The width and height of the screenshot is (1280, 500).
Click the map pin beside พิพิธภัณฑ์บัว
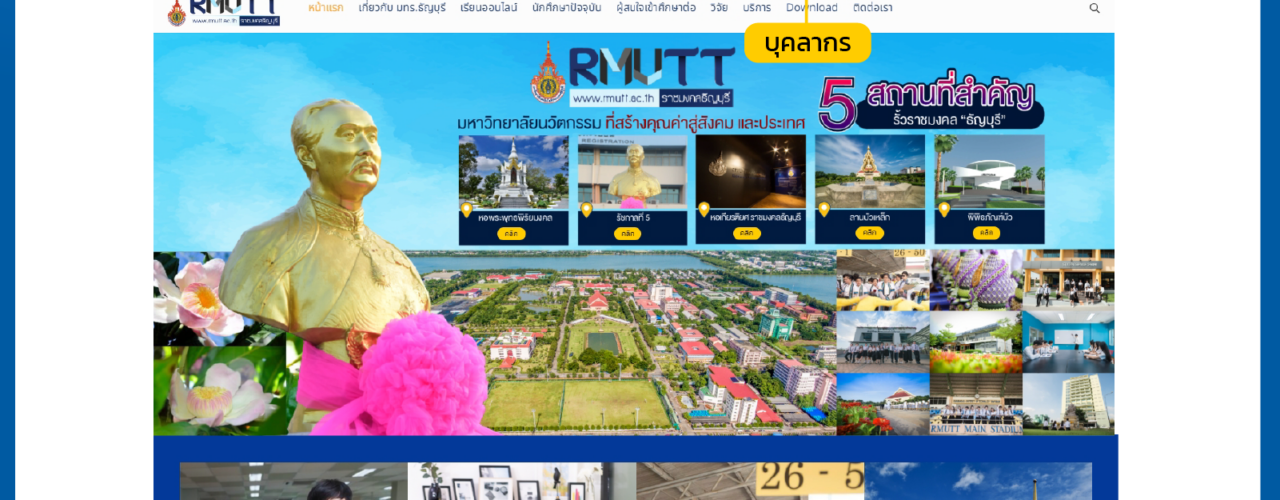point(943,209)
